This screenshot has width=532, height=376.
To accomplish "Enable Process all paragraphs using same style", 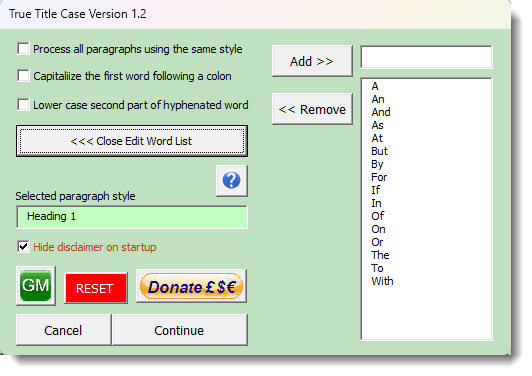I will pyautogui.click(x=23, y=49).
